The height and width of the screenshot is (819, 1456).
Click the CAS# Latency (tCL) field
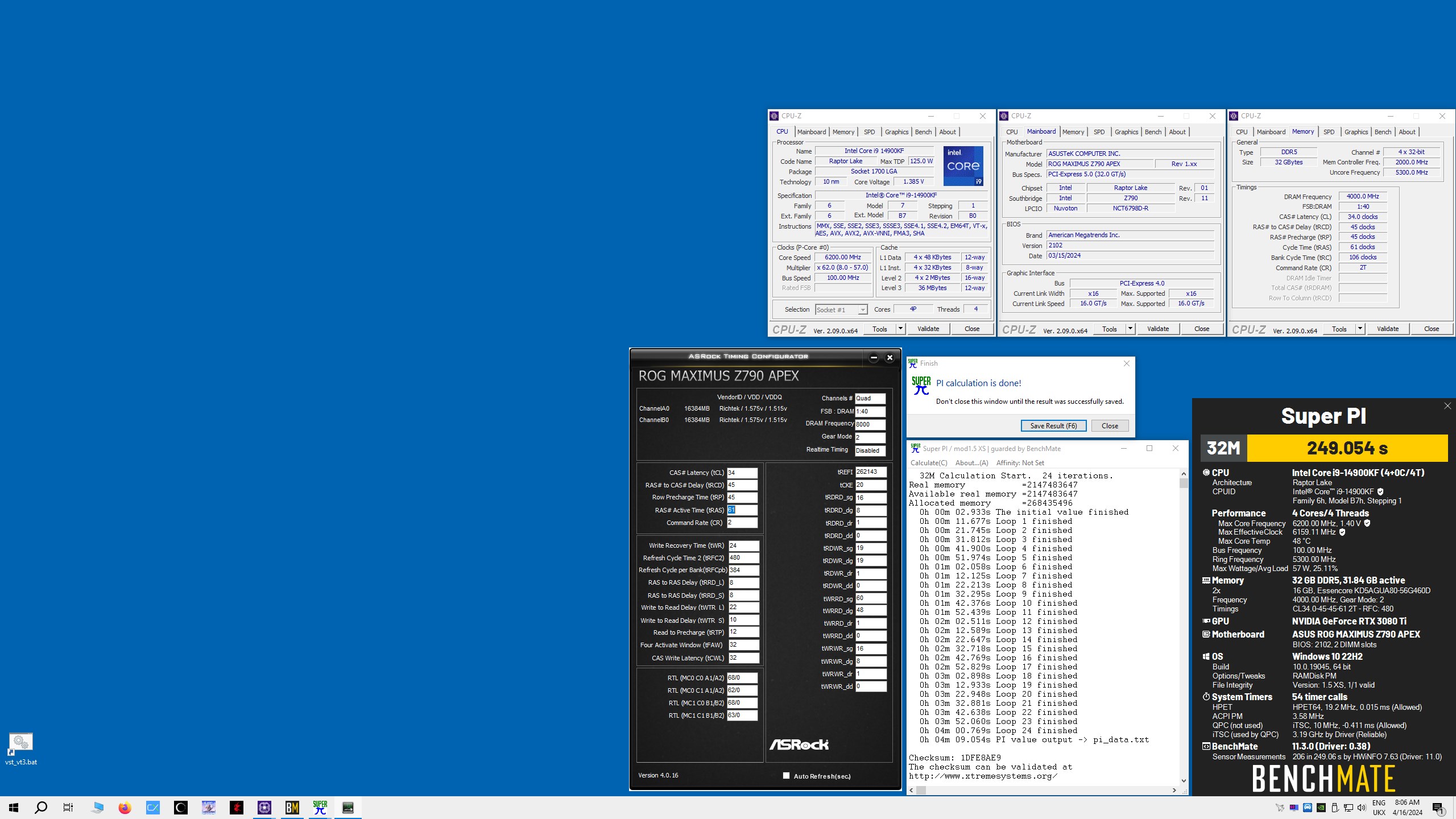click(742, 473)
